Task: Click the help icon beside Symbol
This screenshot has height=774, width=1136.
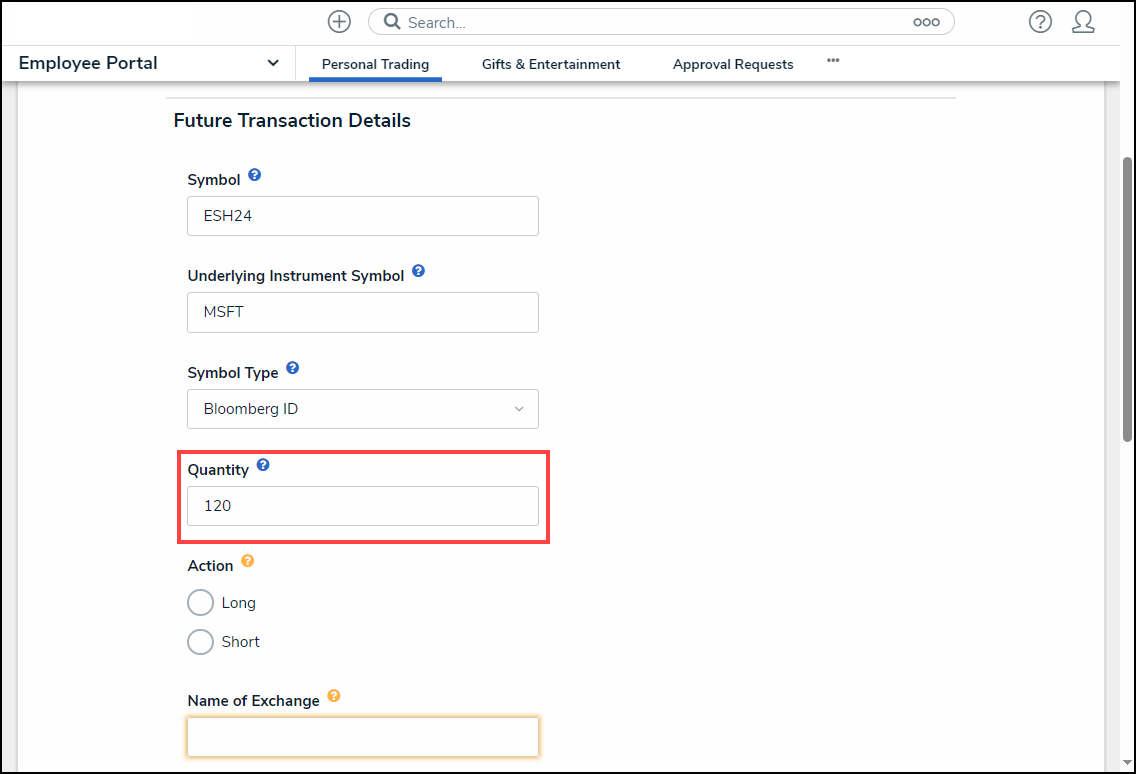Action: coord(255,176)
